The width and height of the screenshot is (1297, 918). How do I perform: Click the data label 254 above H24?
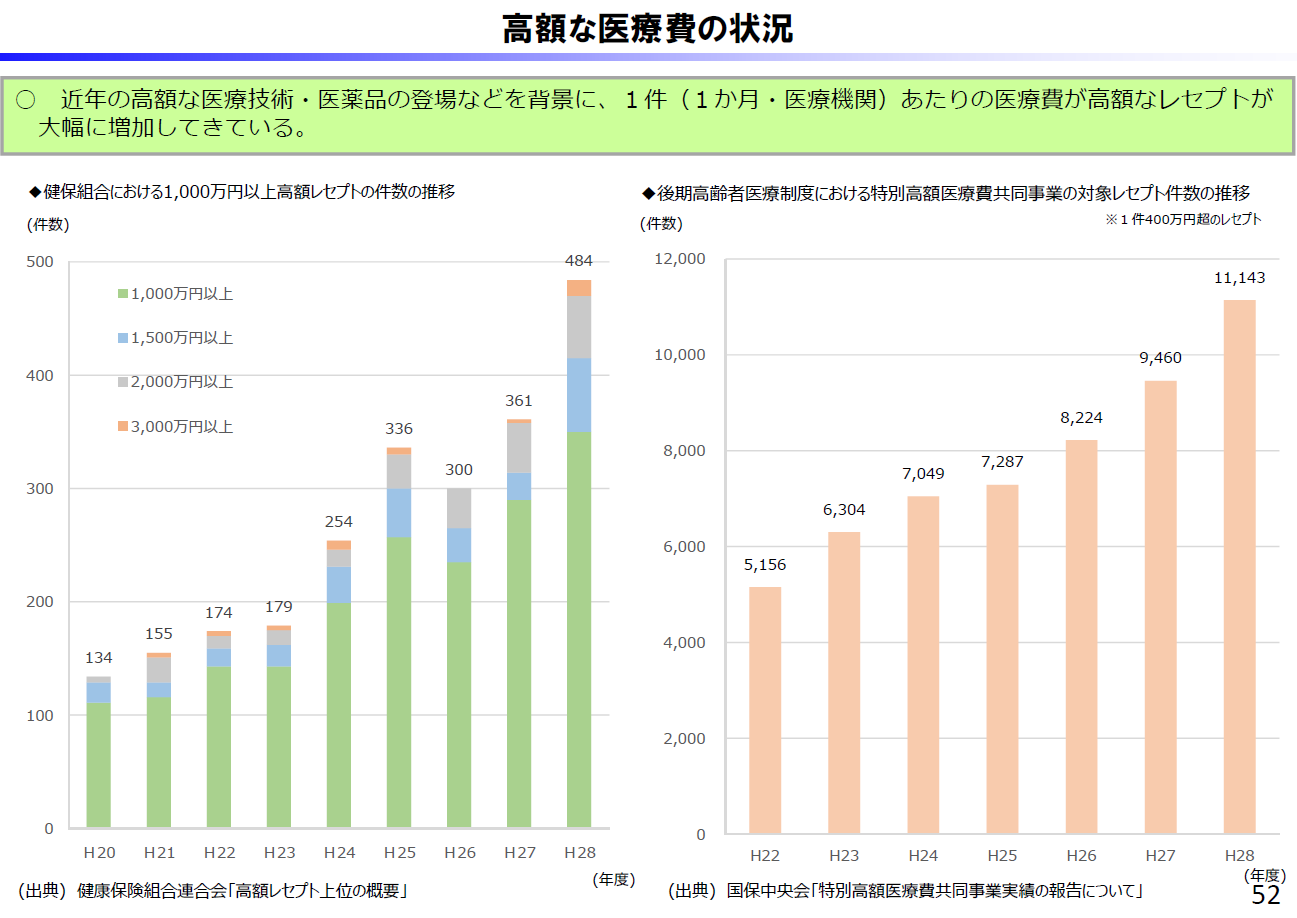coord(339,522)
